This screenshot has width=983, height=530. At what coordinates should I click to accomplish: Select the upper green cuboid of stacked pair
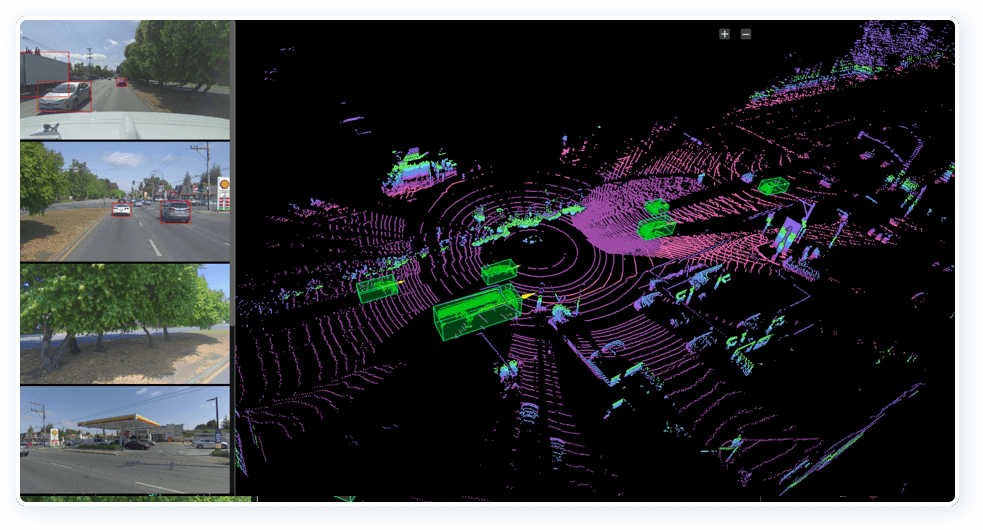pyautogui.click(x=656, y=207)
